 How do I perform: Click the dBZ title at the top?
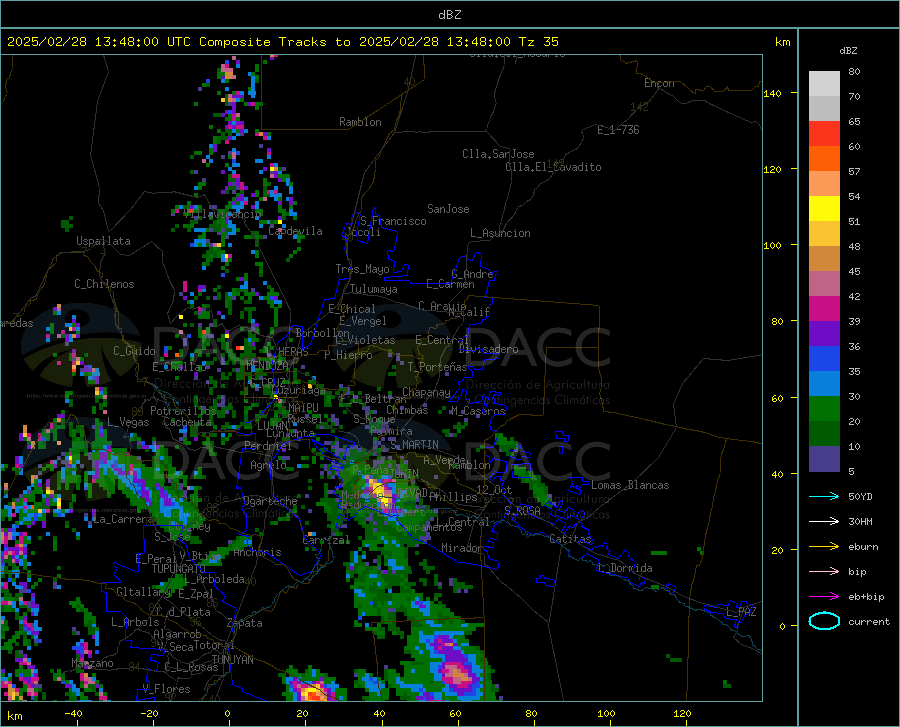click(449, 15)
